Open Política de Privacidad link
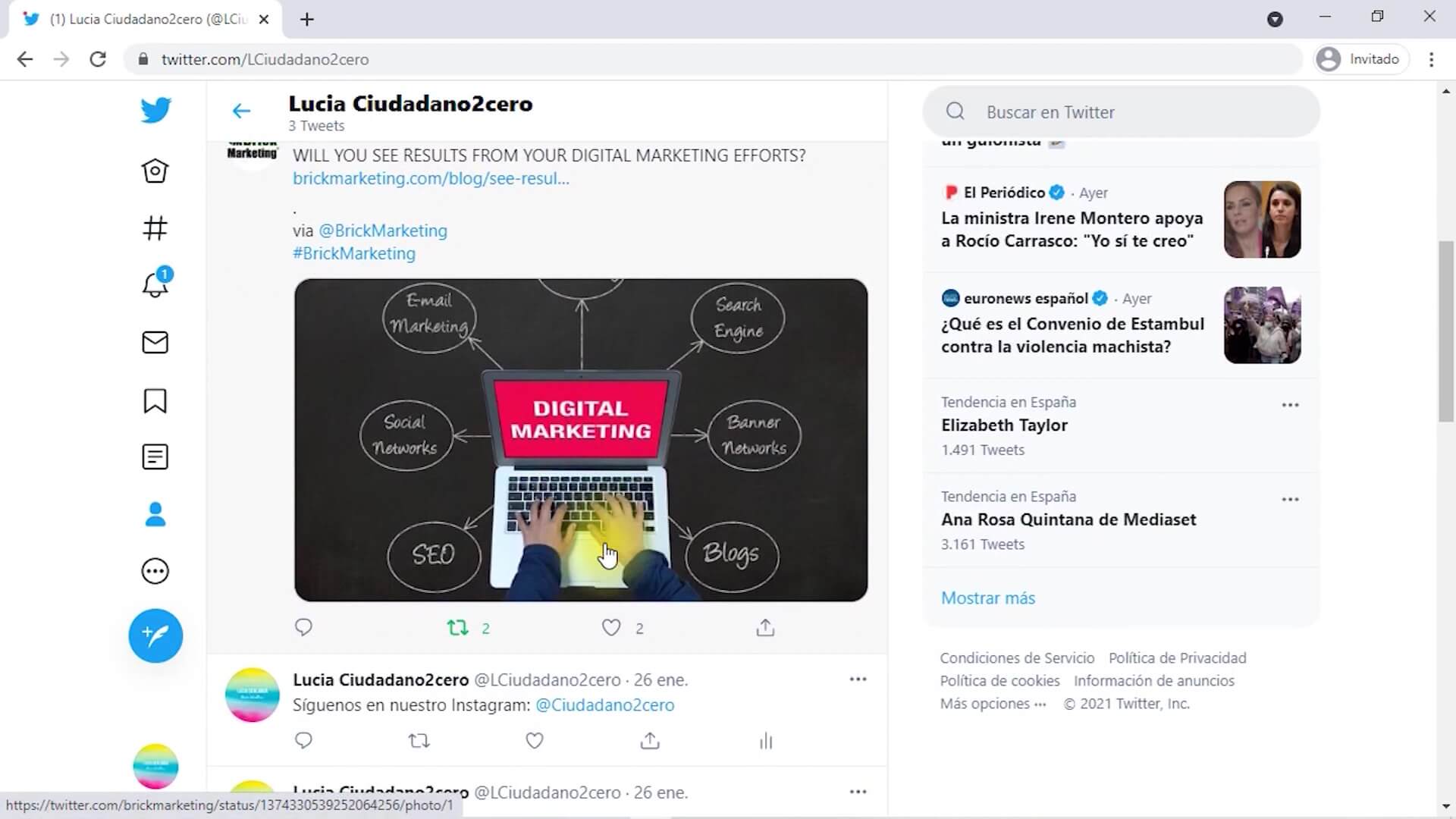The image size is (1456, 819). tap(1177, 658)
